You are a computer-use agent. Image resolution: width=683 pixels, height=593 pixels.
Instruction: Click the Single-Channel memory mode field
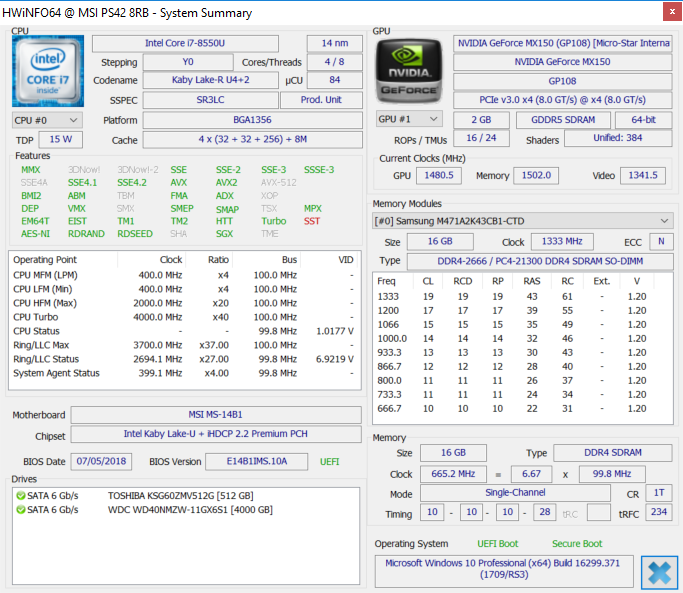tap(515, 492)
